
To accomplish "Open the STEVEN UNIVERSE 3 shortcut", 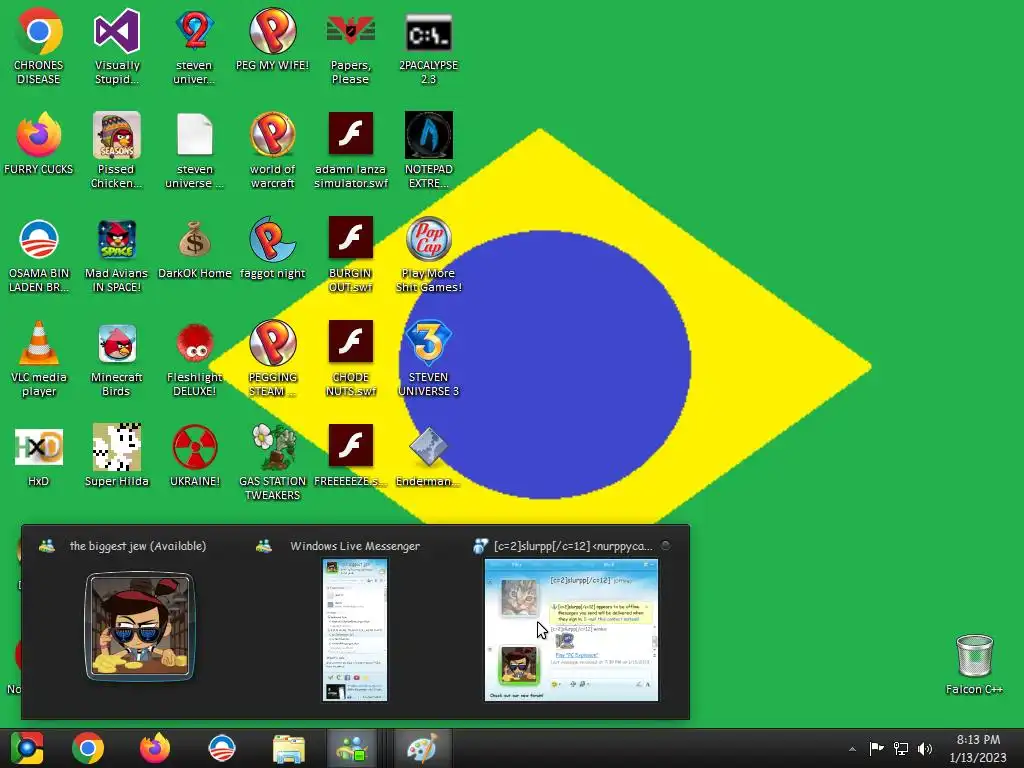I will click(x=428, y=359).
